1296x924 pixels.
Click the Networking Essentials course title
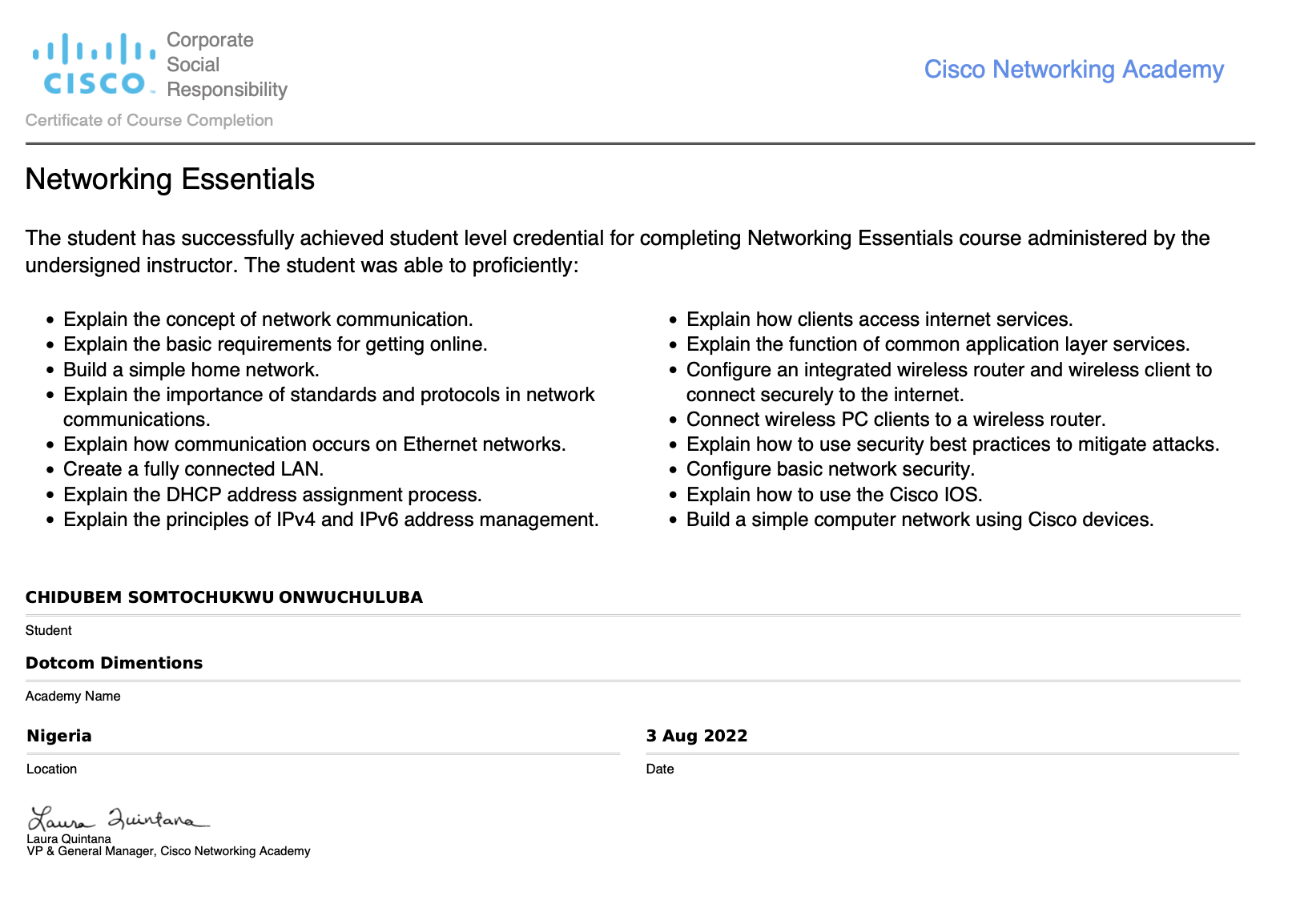point(170,179)
